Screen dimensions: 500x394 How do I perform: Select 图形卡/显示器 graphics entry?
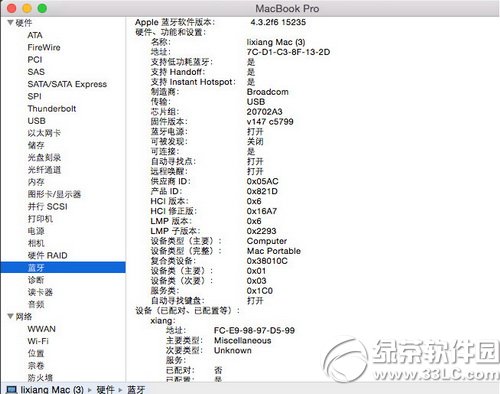[54, 194]
